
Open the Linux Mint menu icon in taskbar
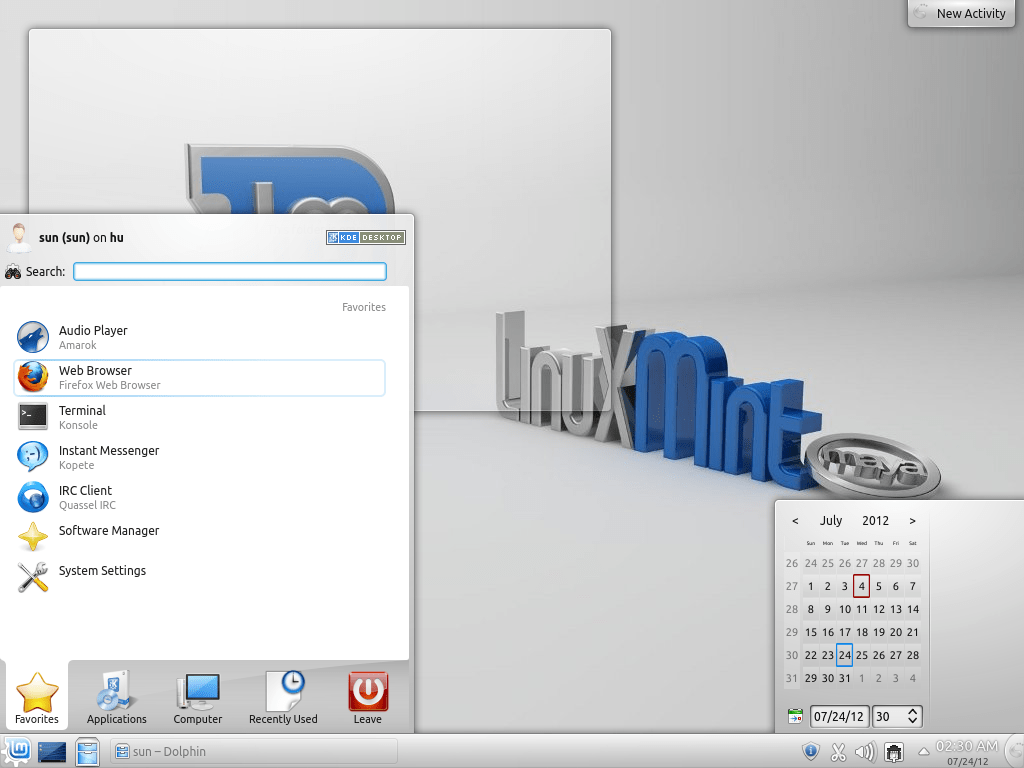[x=16, y=751]
